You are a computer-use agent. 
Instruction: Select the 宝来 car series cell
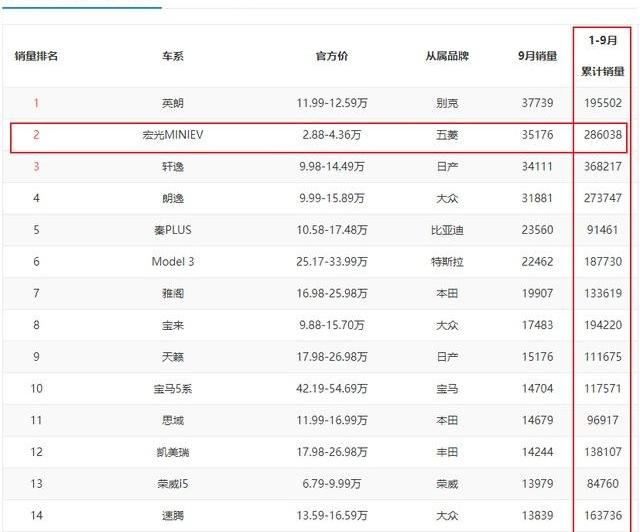pyautogui.click(x=173, y=325)
